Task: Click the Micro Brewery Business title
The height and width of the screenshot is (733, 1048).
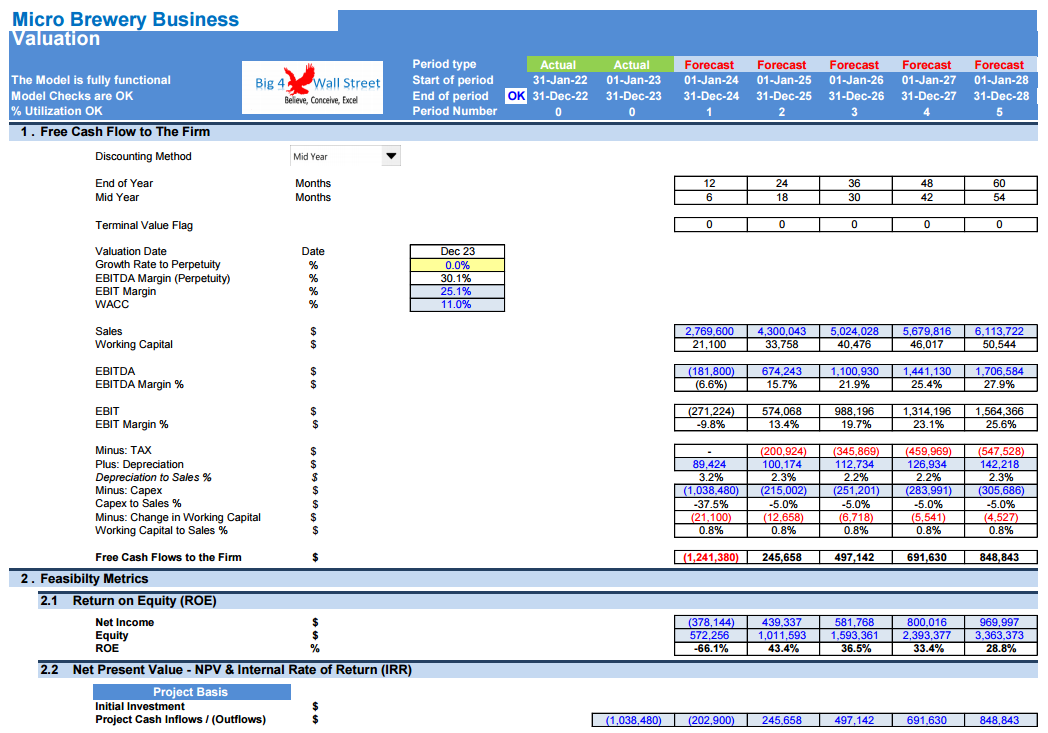Action: (126, 19)
